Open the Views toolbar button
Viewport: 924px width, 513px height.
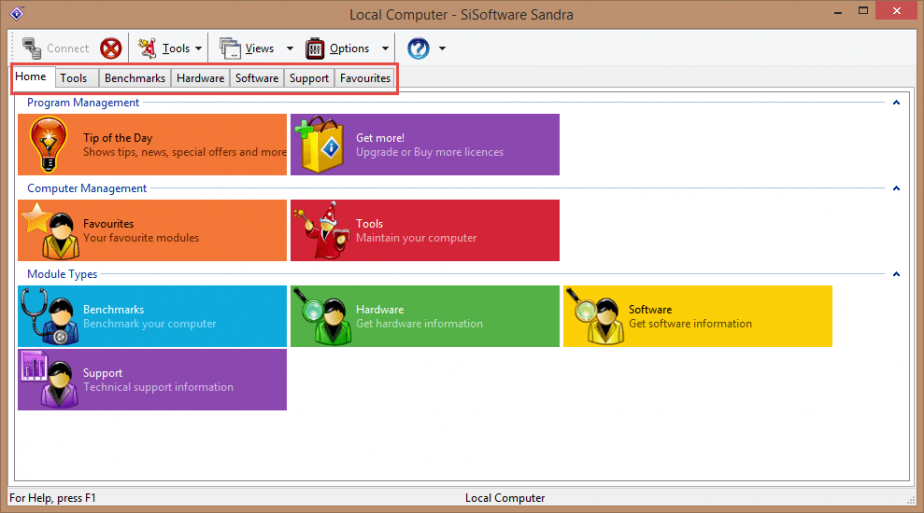[246, 48]
